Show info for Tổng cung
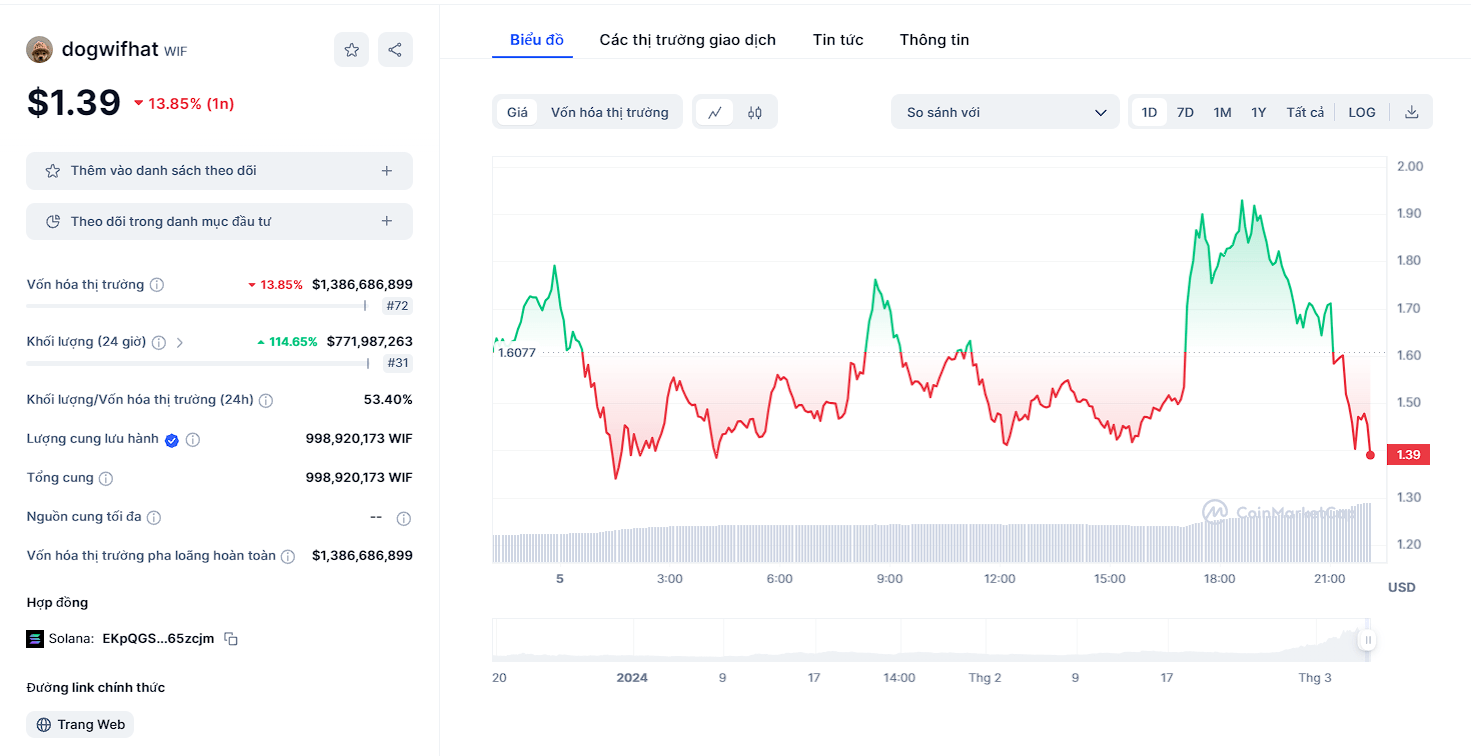This screenshot has height=756, width=1471. tap(106, 478)
